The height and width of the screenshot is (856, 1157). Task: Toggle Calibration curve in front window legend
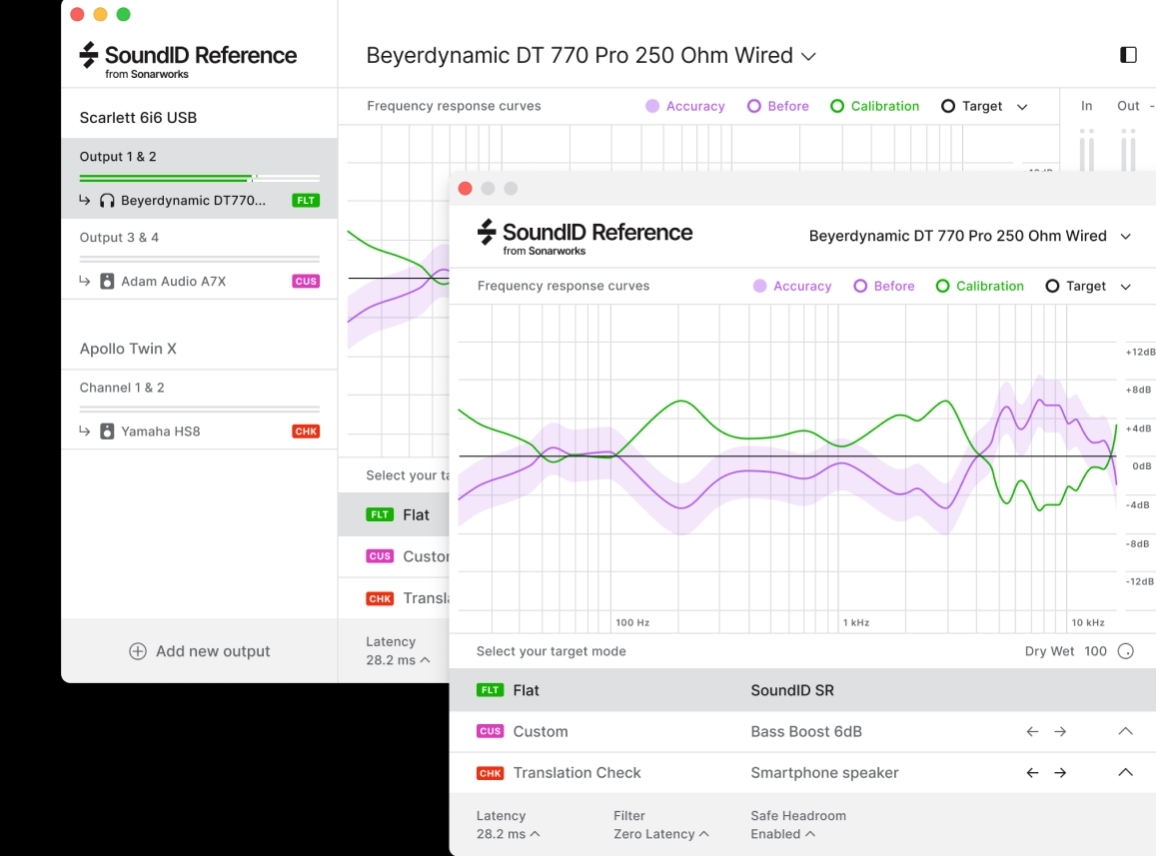click(942, 286)
